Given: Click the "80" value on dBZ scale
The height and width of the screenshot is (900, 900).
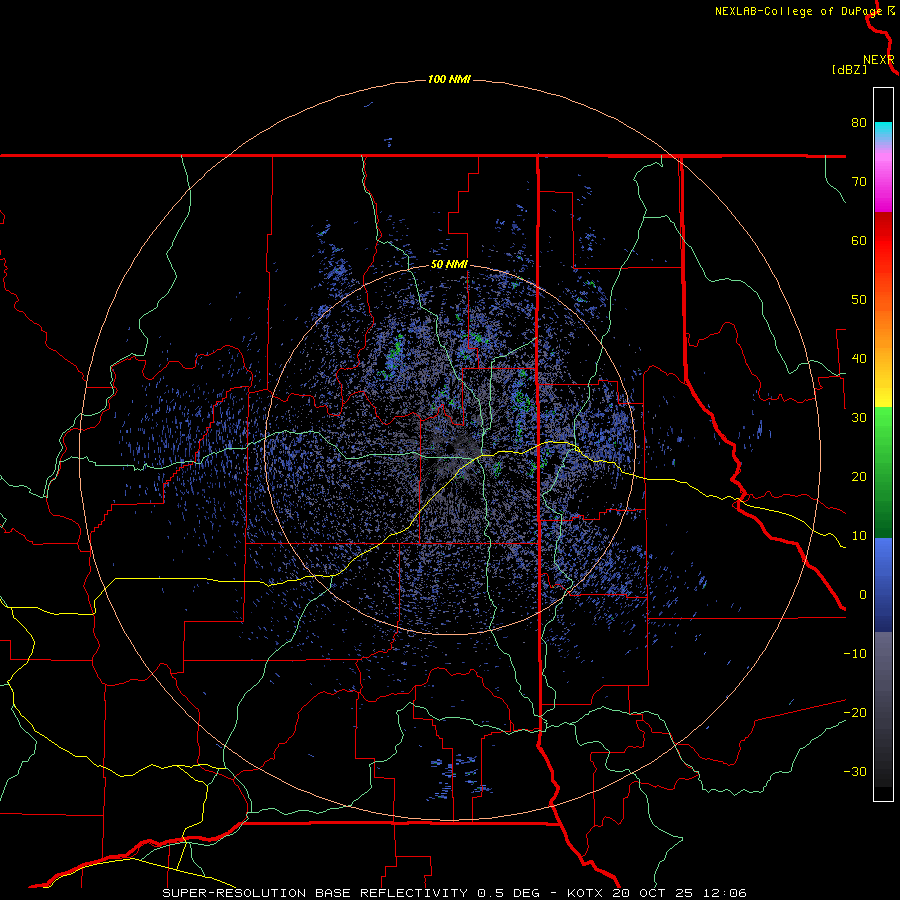Looking at the screenshot, I should point(859,123).
